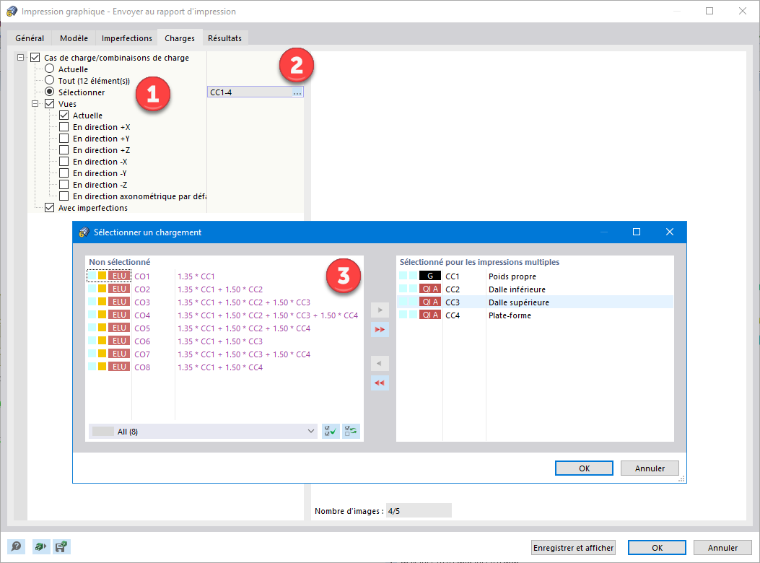Click OK in the Impression graphique window
This screenshot has width=760, height=563.
[657, 547]
